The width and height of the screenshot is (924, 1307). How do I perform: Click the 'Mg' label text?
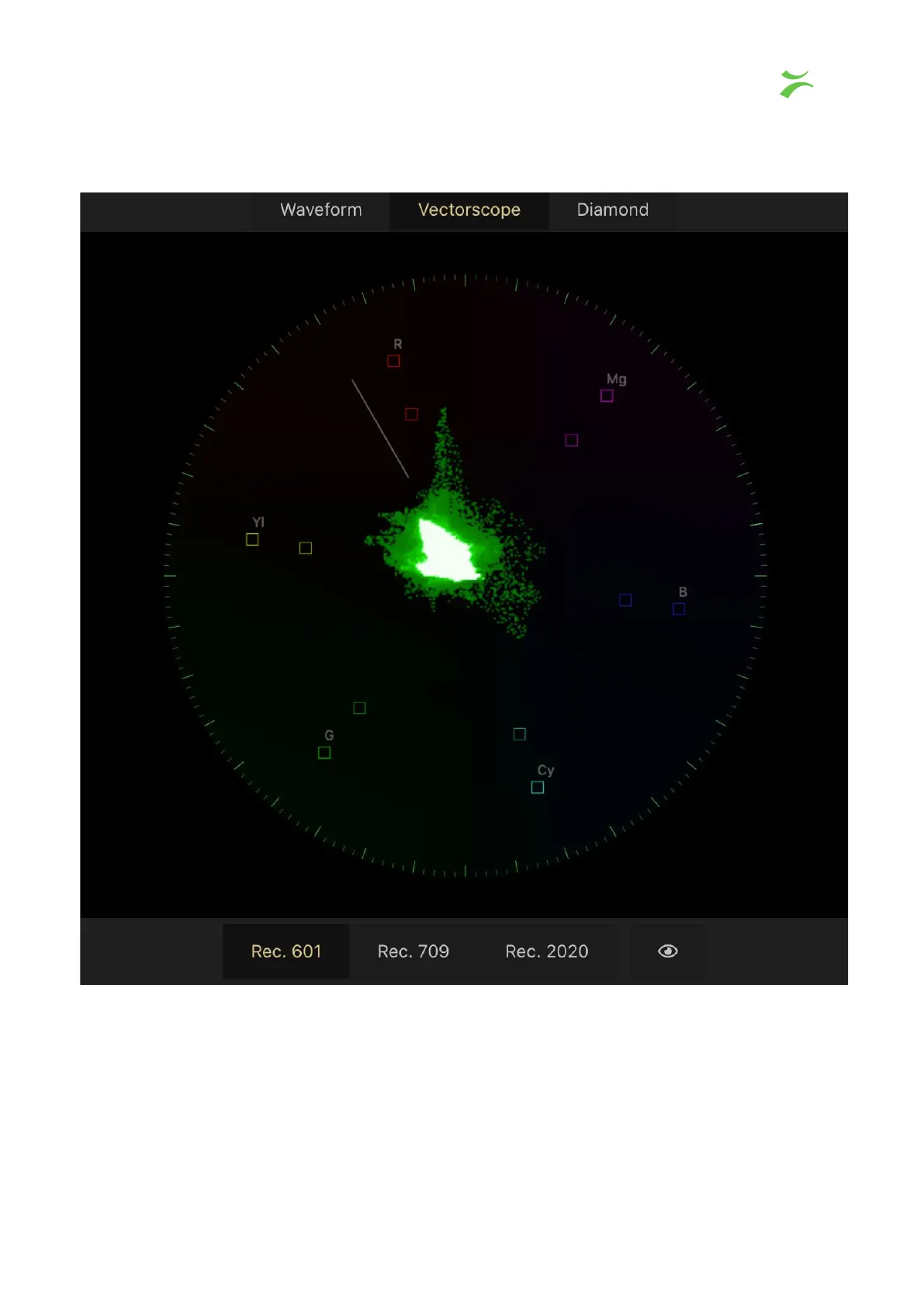tap(616, 380)
